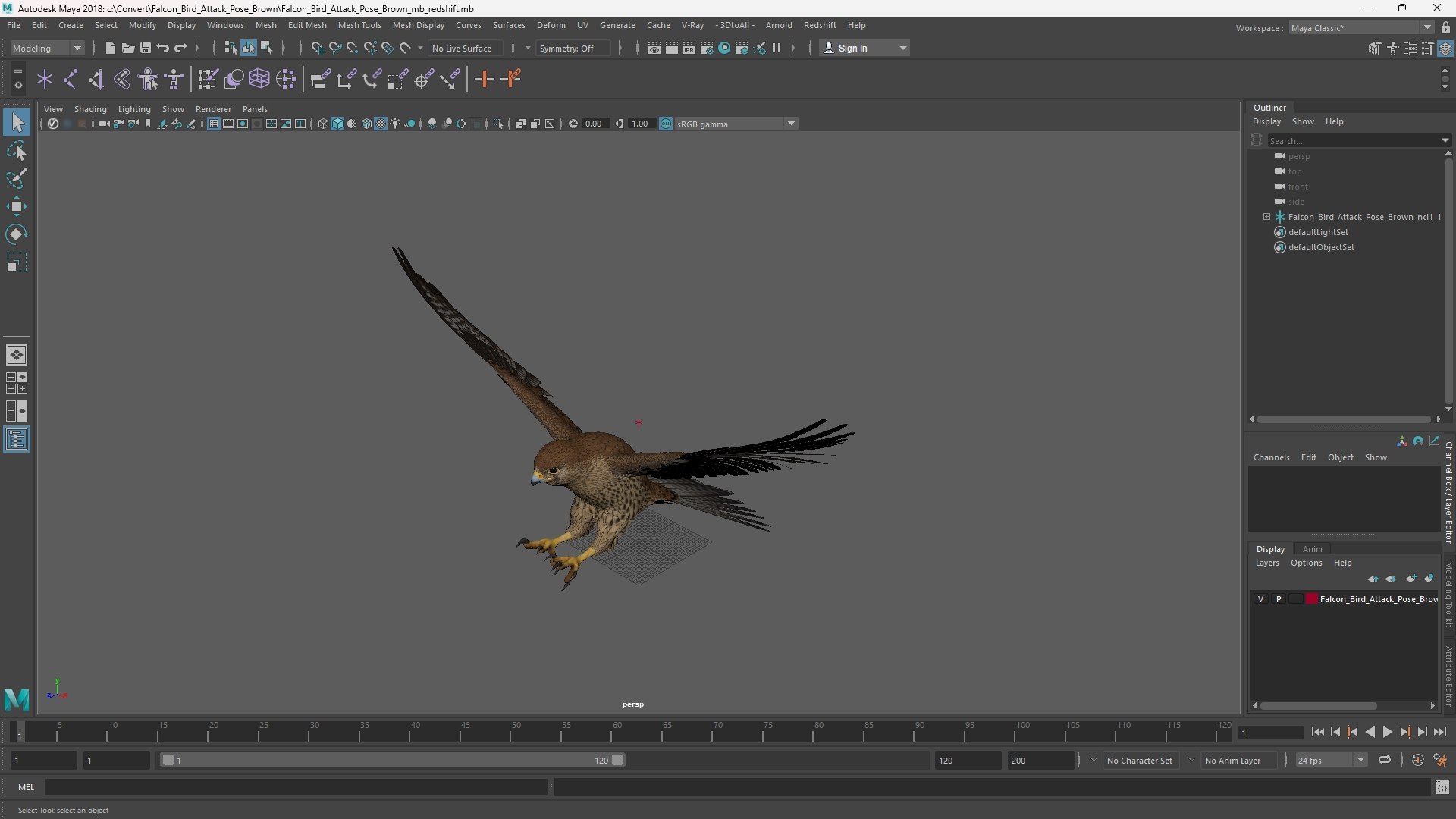Select the arrow Select tool
Viewport: 1456px width, 819px height.
point(17,122)
